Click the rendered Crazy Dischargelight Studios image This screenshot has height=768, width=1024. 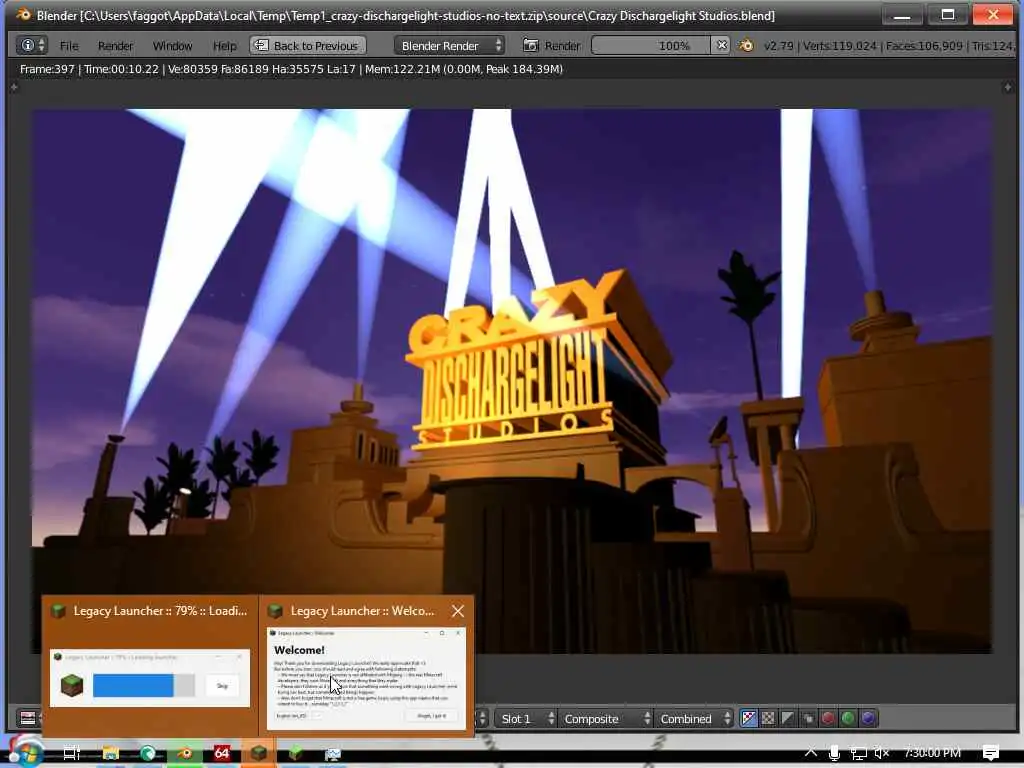(x=512, y=381)
